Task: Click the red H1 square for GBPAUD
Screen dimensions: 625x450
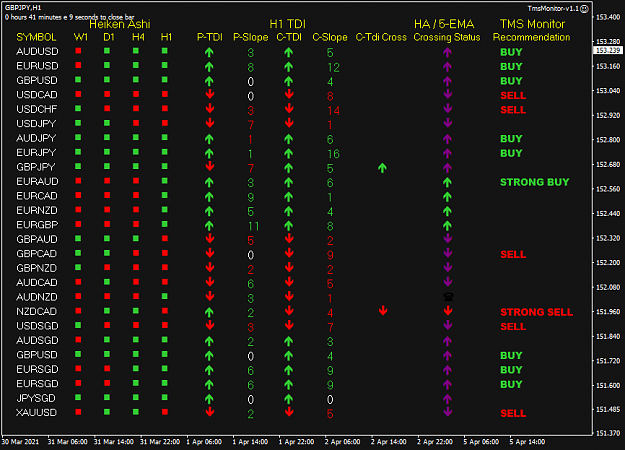Action: click(165, 238)
